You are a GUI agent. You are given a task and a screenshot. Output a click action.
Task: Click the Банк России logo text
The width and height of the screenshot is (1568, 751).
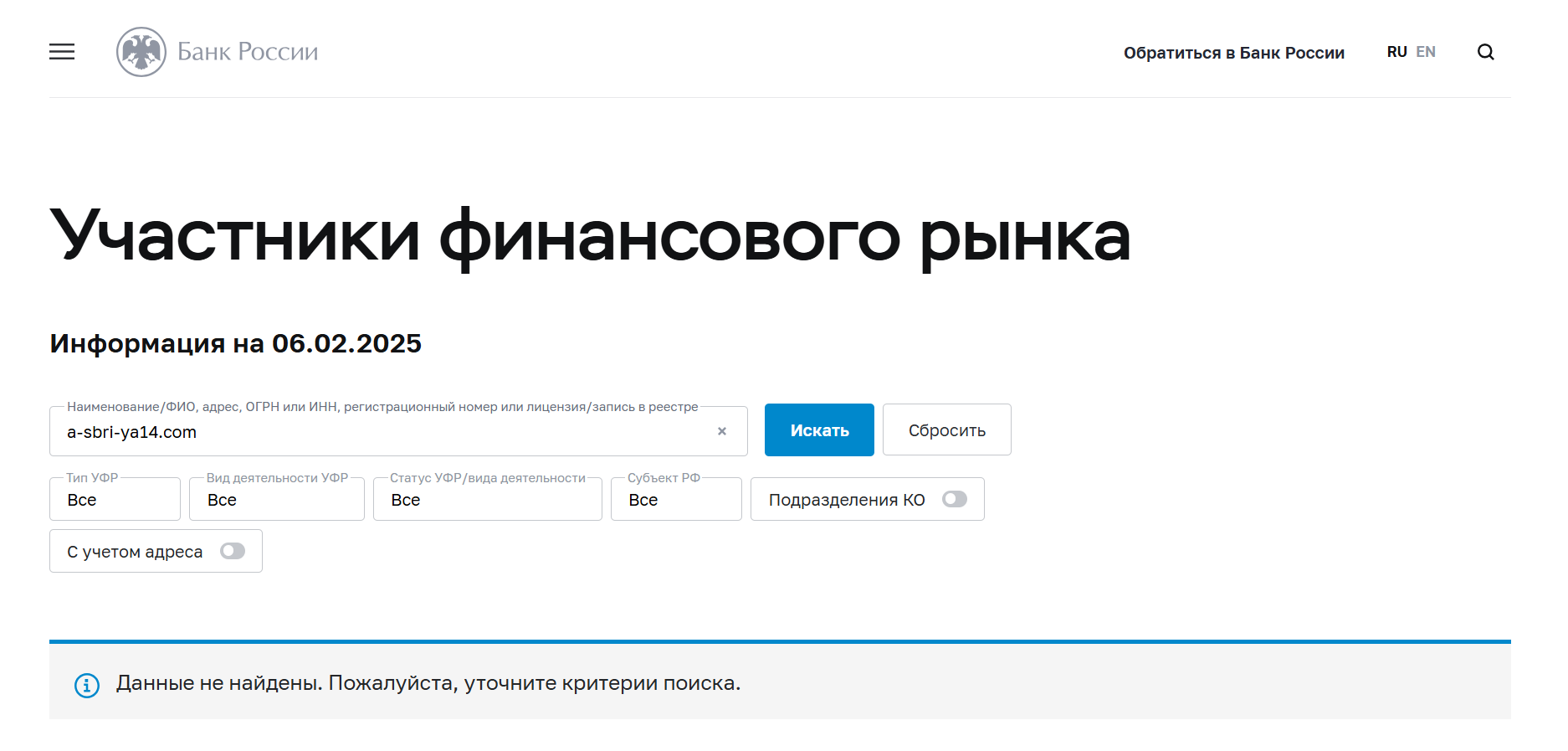pyautogui.click(x=248, y=52)
